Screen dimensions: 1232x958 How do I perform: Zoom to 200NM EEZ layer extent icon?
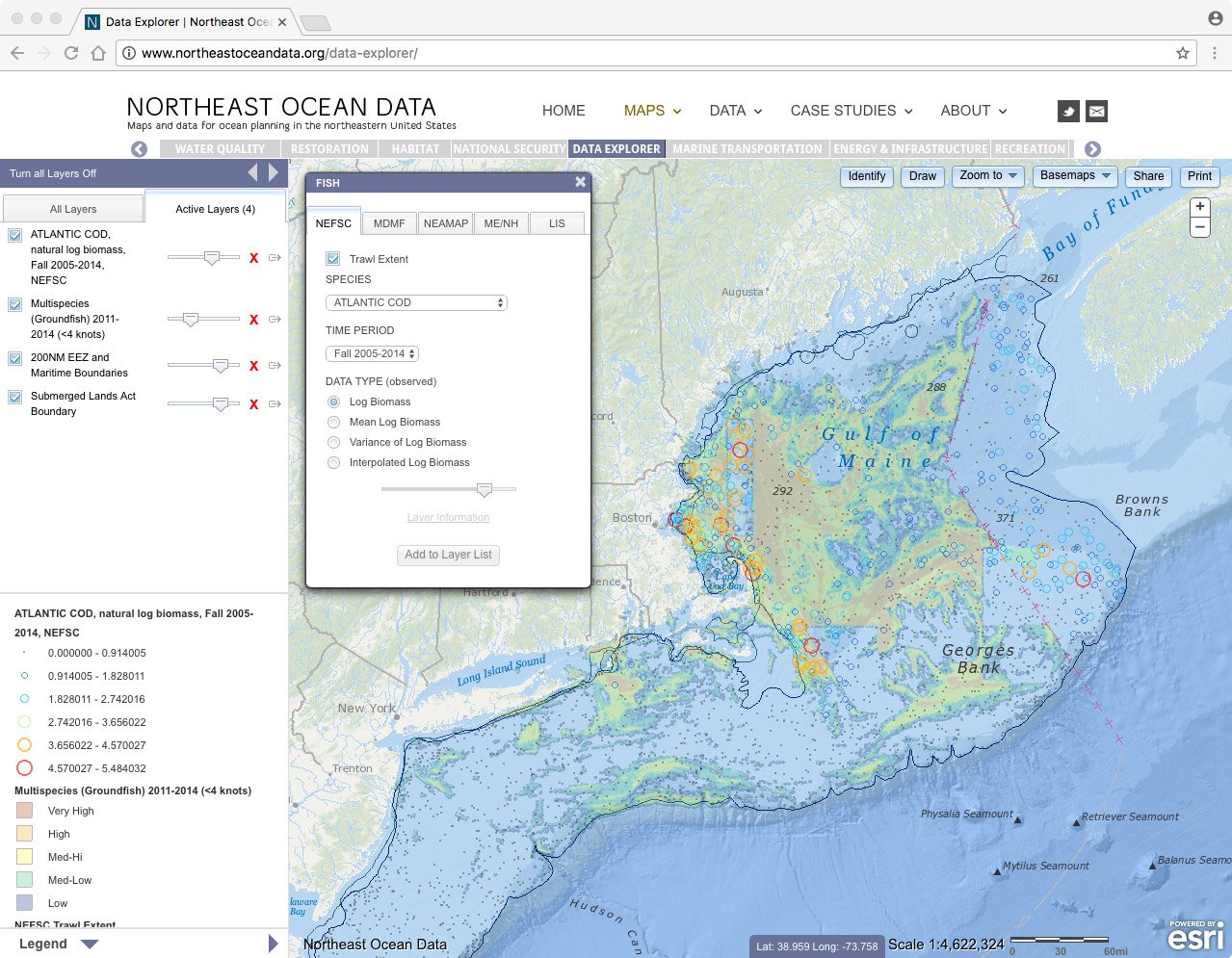[275, 366]
